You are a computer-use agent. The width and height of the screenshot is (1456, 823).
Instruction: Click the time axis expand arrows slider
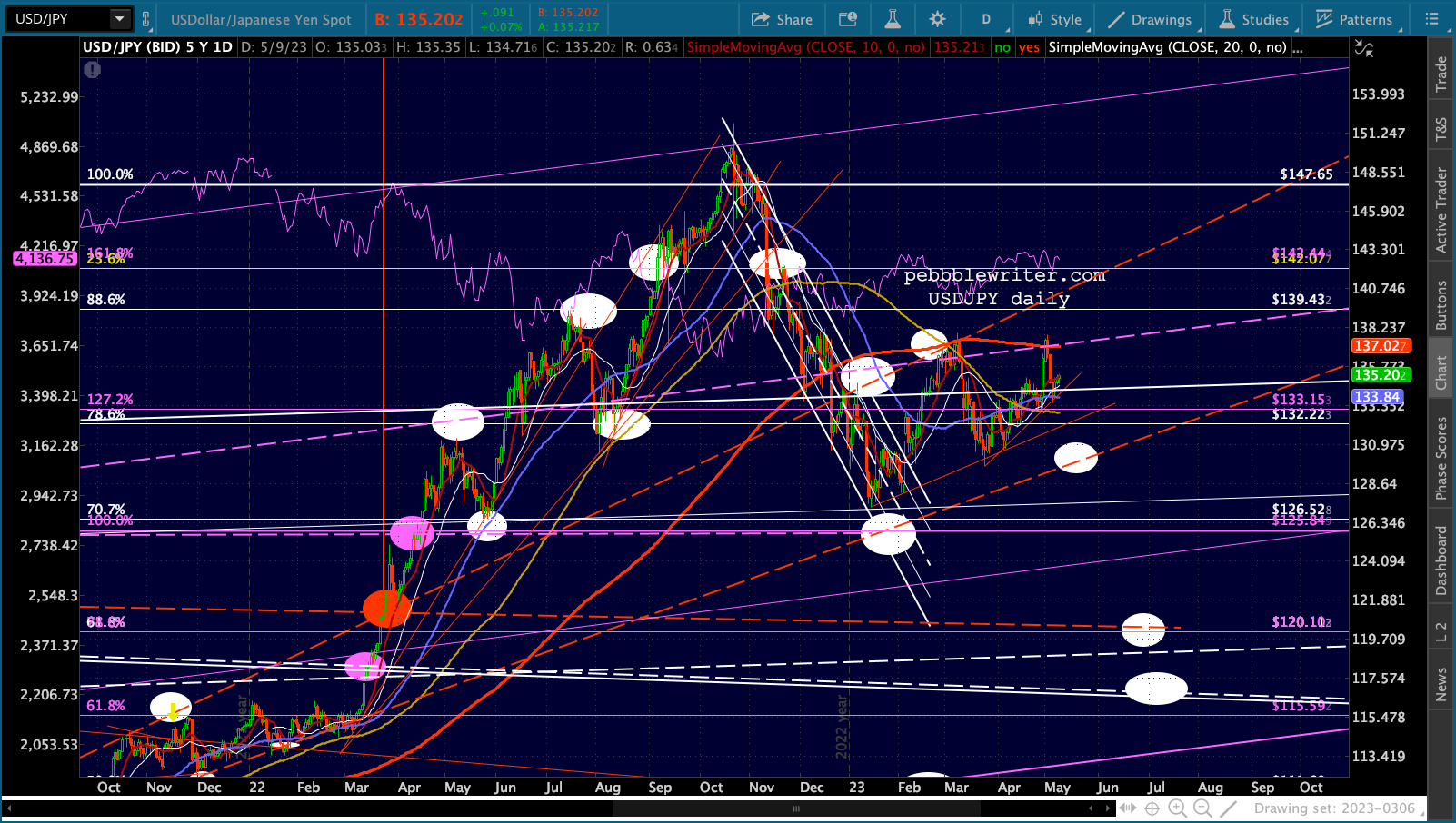tap(1128, 808)
